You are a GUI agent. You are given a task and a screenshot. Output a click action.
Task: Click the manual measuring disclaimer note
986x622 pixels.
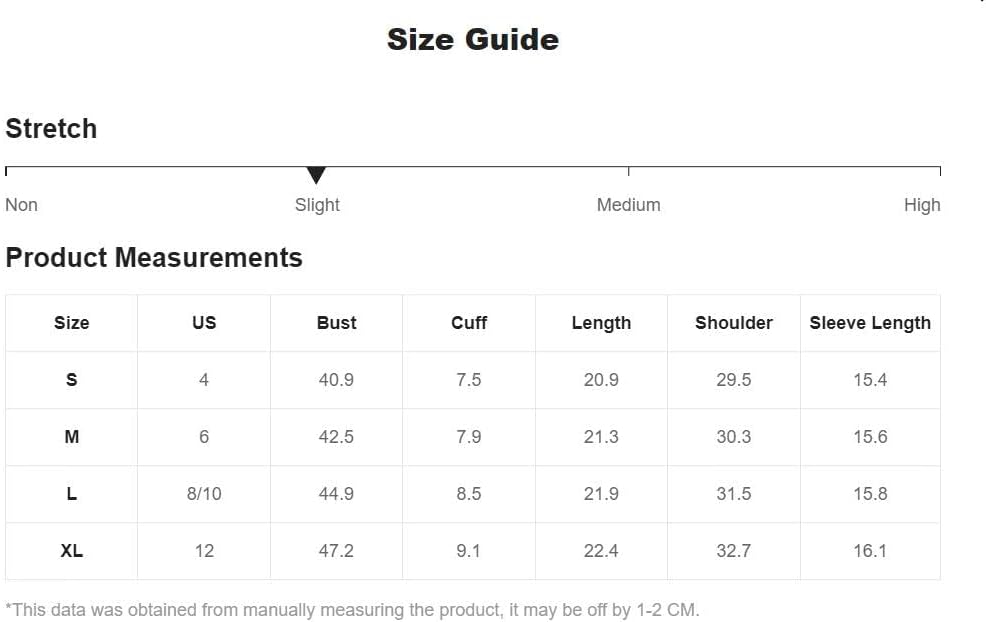352,610
